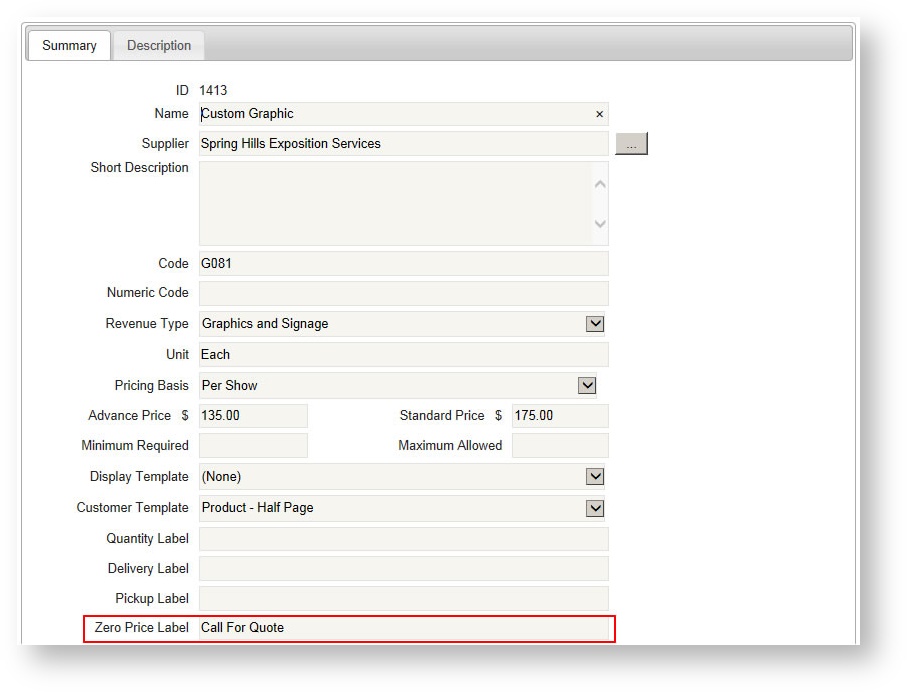Image resolution: width=908 pixels, height=693 pixels.
Task: Edit the Advance Price field
Action: 253,416
